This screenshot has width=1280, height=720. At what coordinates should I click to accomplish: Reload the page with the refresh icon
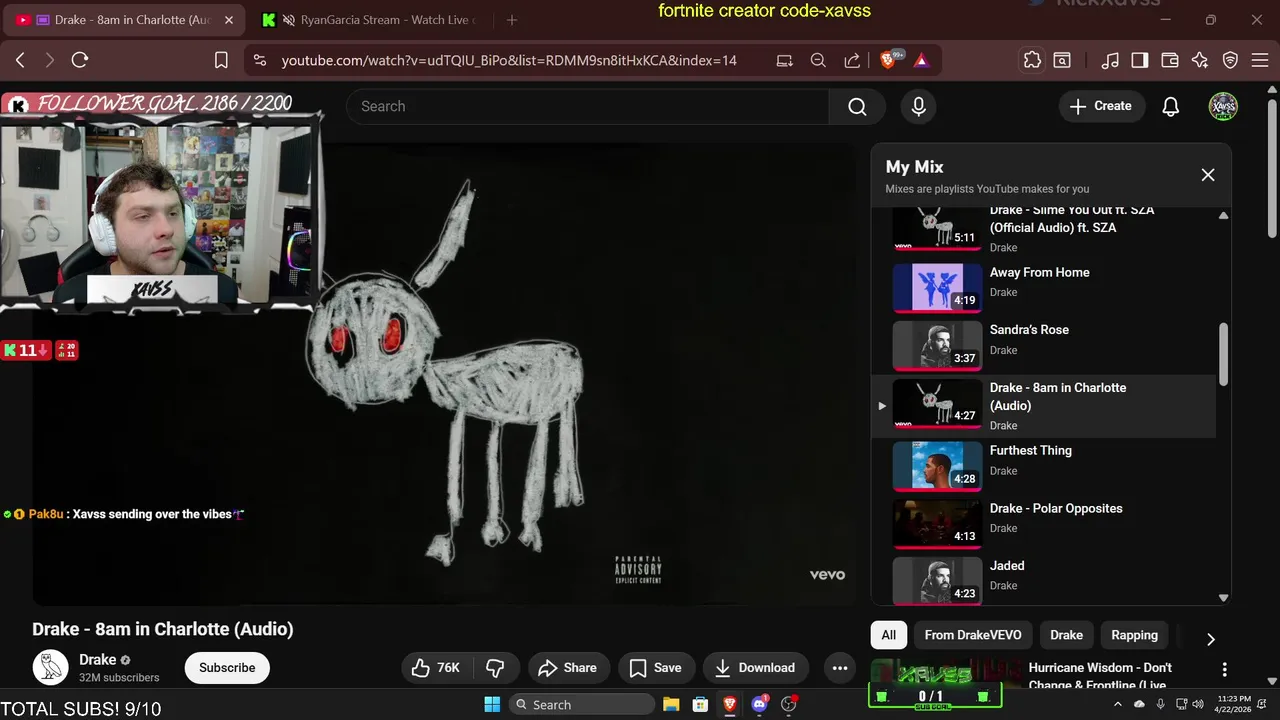click(x=80, y=60)
